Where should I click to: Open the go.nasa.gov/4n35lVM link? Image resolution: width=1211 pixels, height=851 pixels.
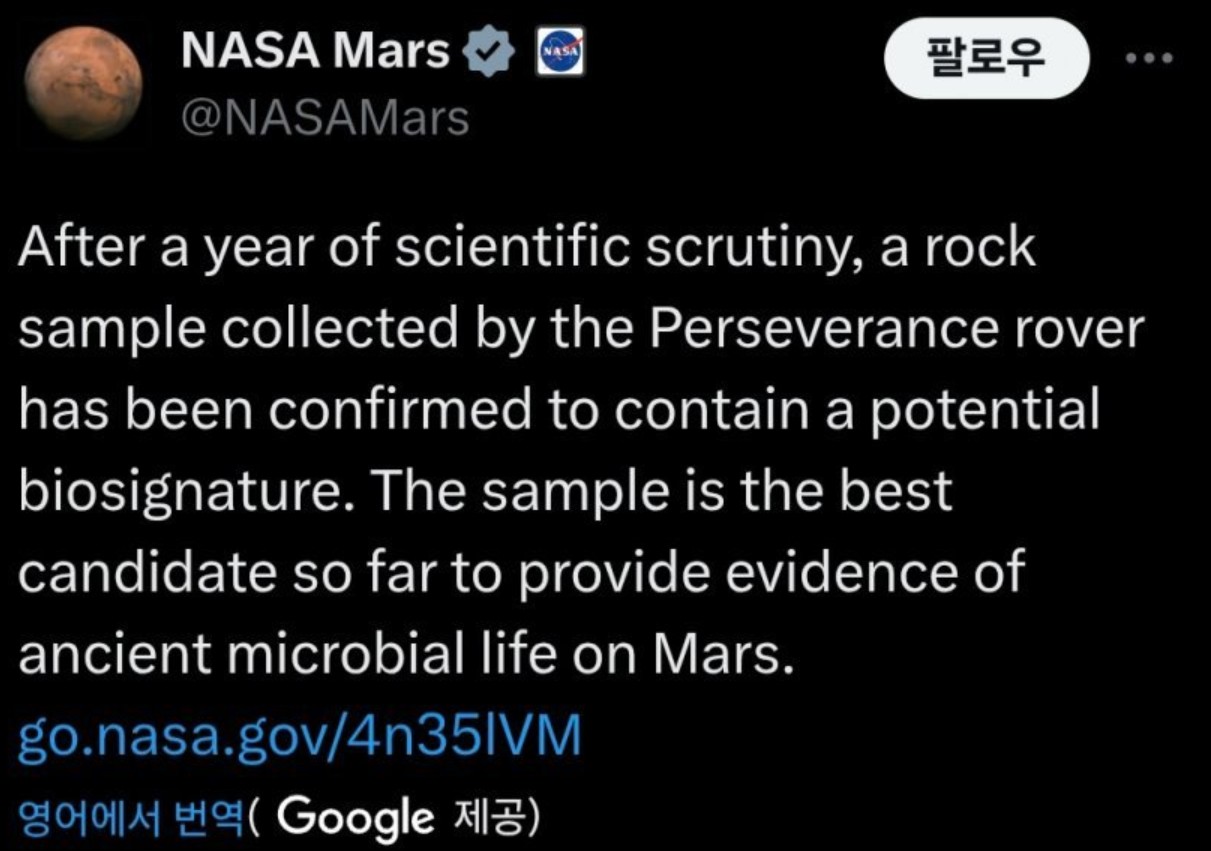pyautogui.click(x=300, y=737)
